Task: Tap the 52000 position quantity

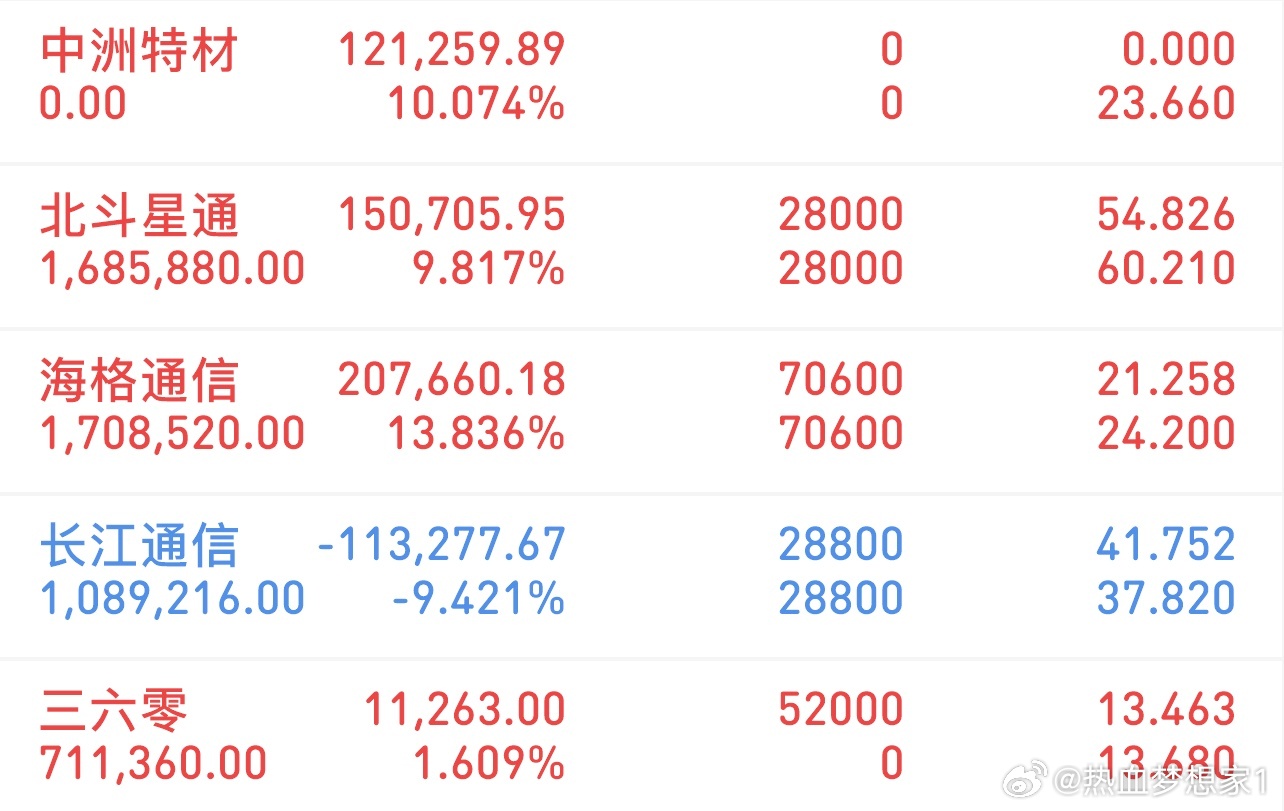Action: 841,710
